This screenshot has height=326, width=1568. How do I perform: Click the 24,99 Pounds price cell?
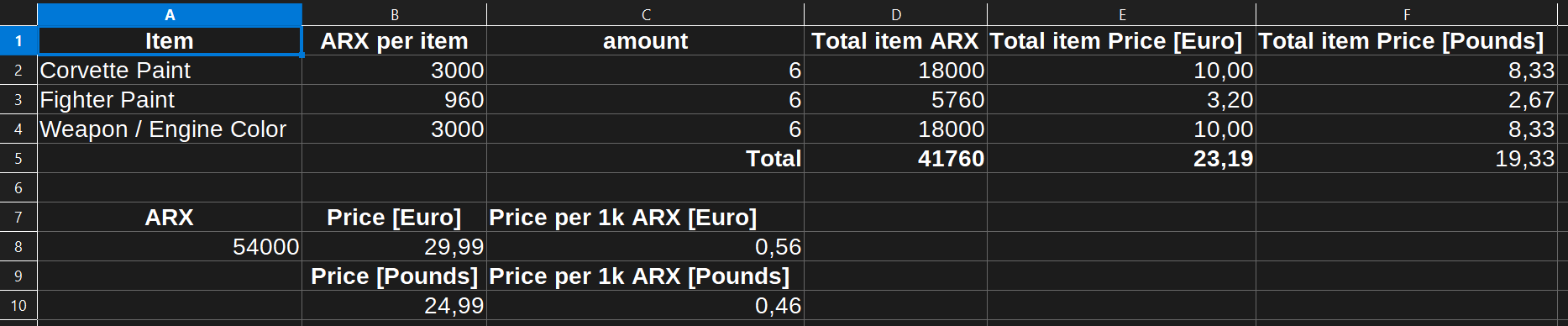394,305
